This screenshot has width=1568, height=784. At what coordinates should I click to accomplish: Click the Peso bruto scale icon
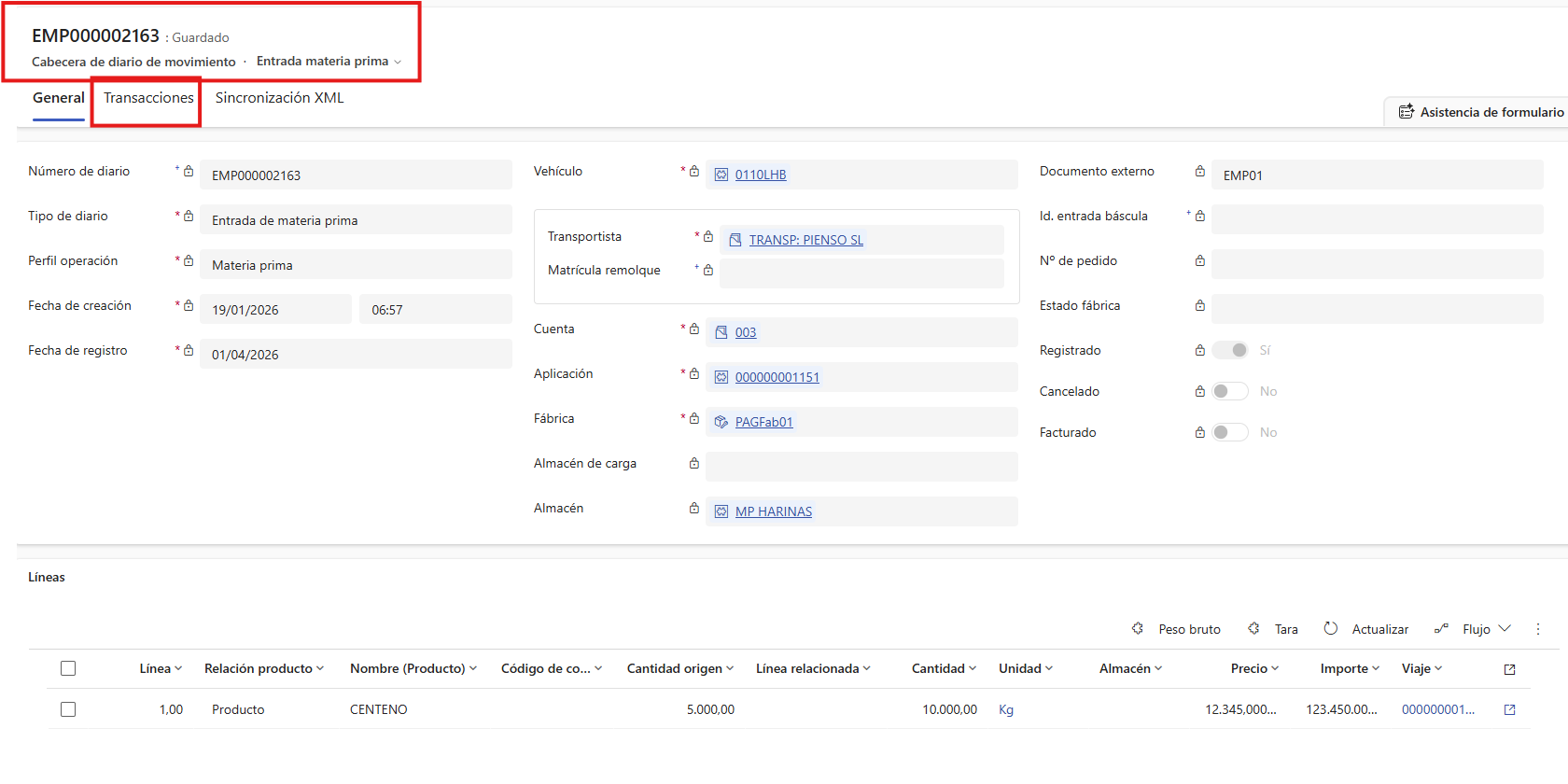point(1138,629)
